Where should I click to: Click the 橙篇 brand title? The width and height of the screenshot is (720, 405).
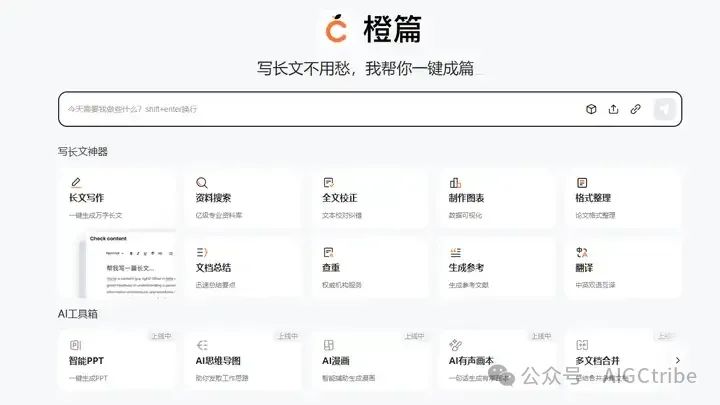[393, 29]
